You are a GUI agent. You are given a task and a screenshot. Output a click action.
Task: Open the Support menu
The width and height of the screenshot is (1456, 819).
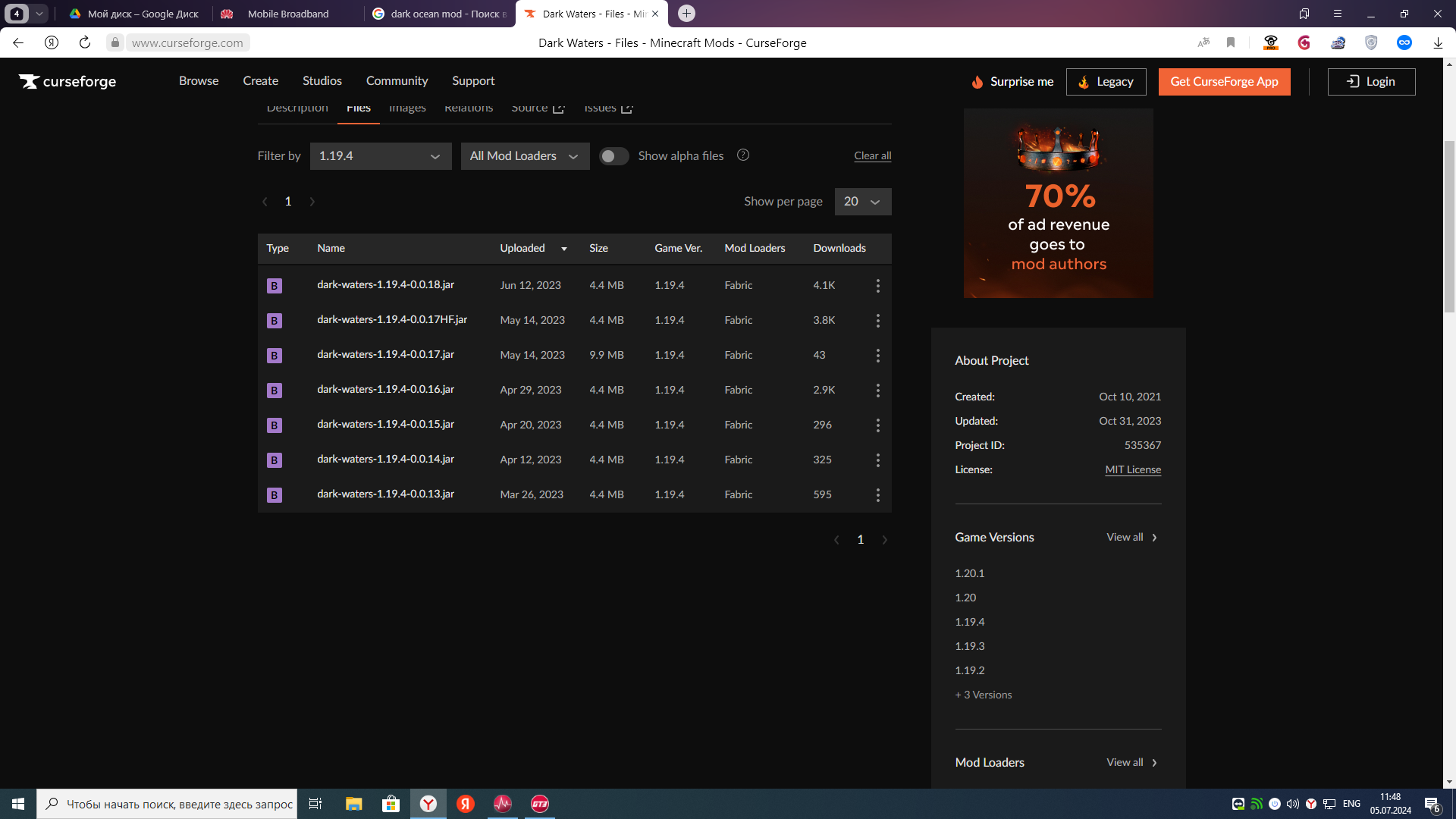click(473, 81)
